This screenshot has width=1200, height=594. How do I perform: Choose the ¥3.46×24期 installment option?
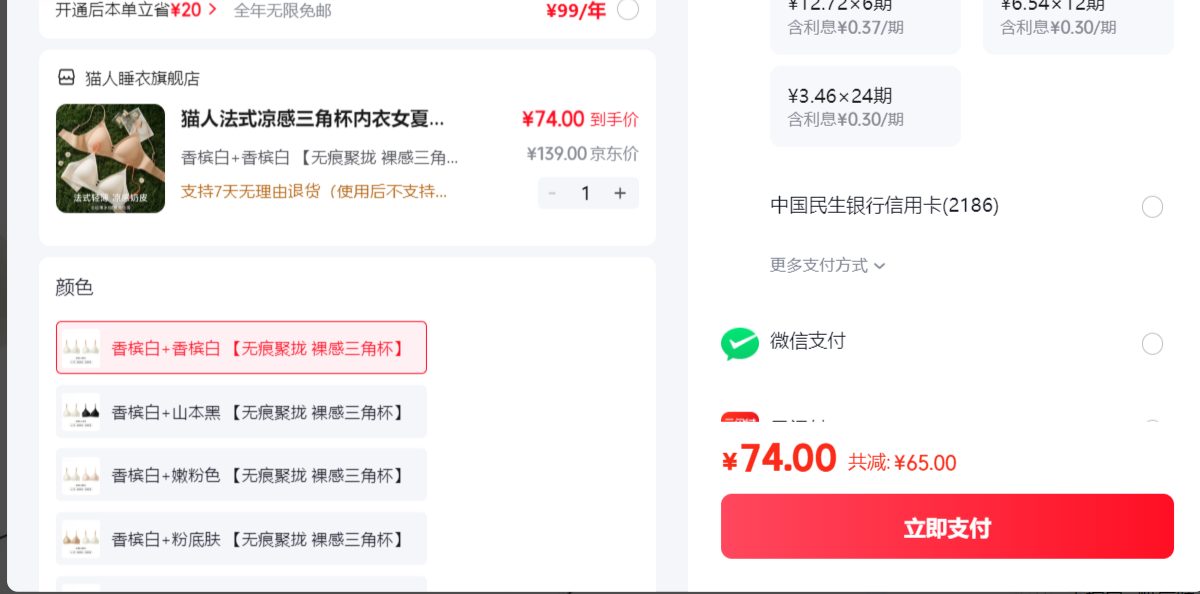click(x=865, y=106)
